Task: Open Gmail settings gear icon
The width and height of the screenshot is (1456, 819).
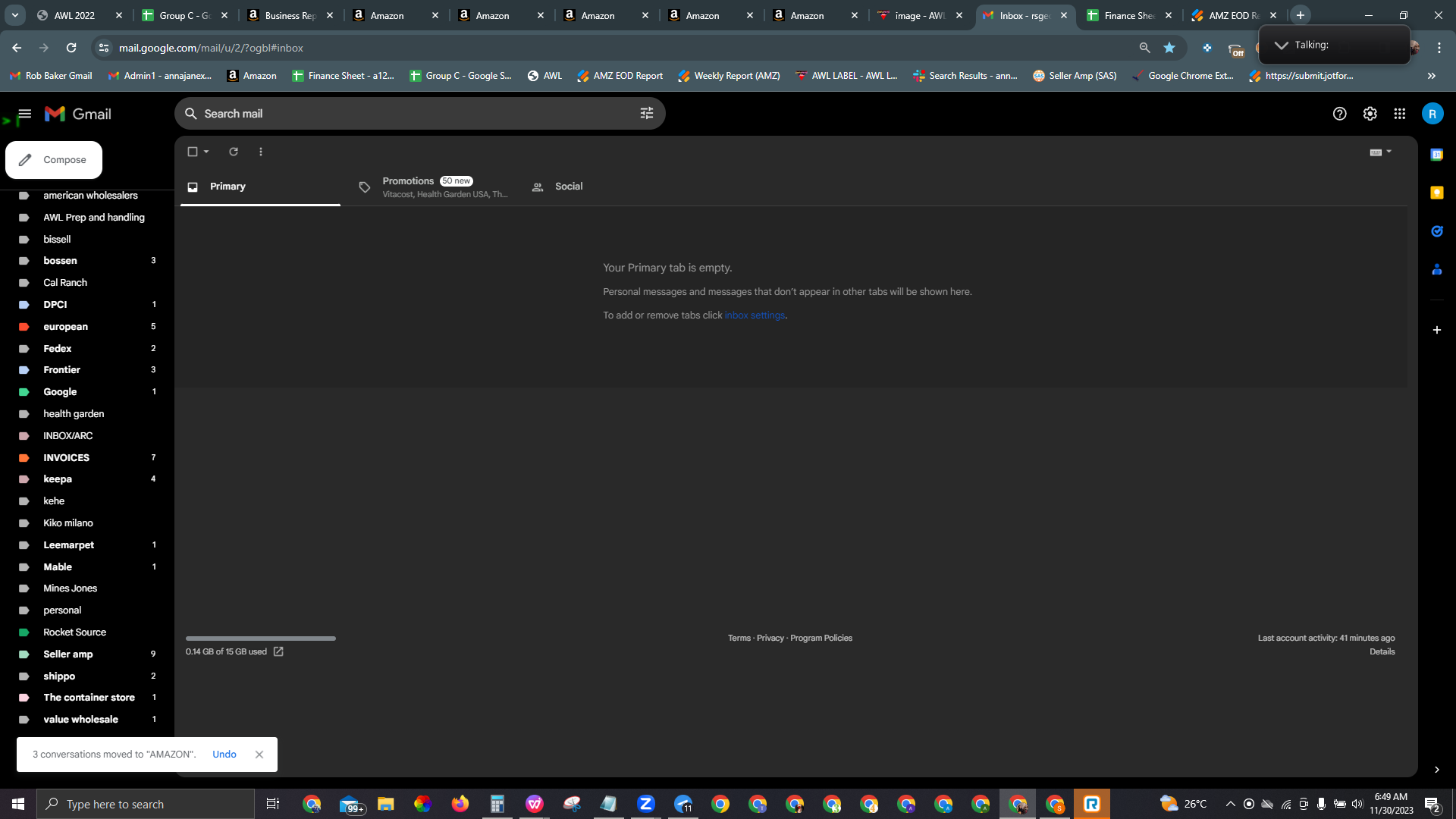Action: point(1370,114)
